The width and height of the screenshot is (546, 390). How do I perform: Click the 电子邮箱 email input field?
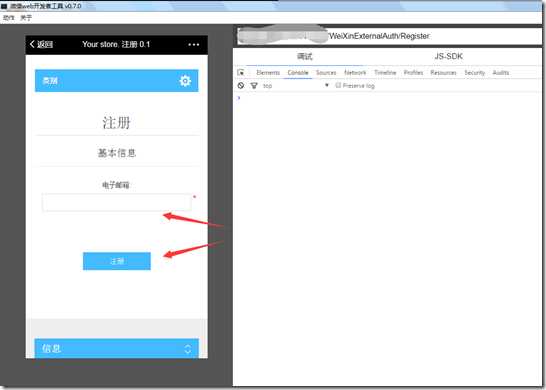(117, 202)
